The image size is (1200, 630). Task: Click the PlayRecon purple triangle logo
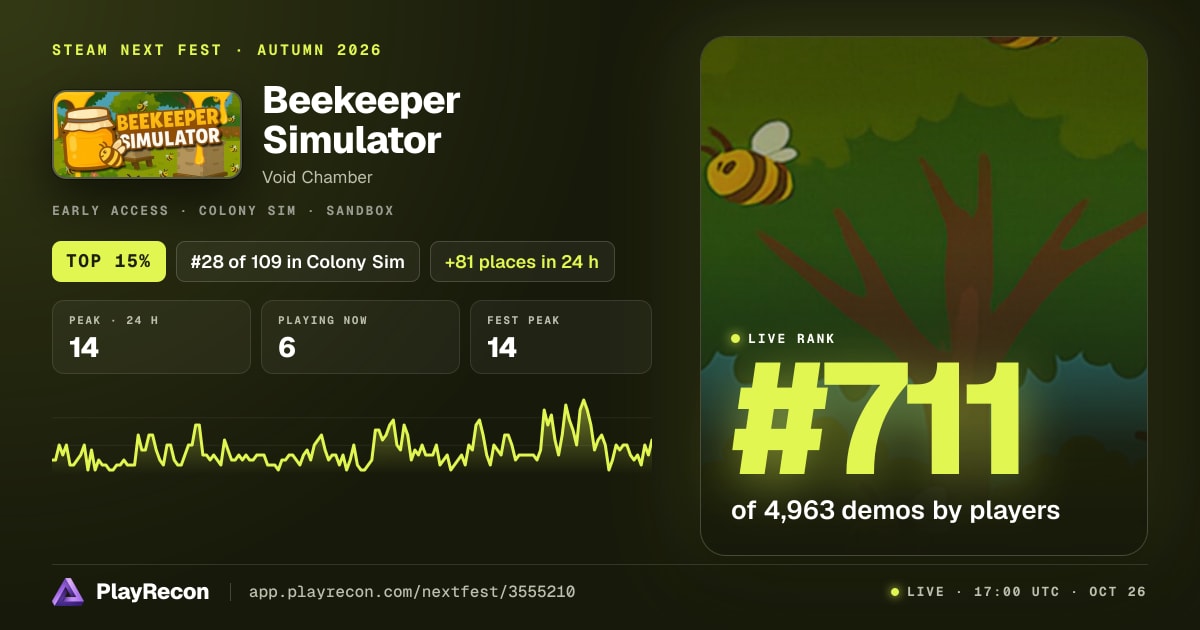pos(68,592)
